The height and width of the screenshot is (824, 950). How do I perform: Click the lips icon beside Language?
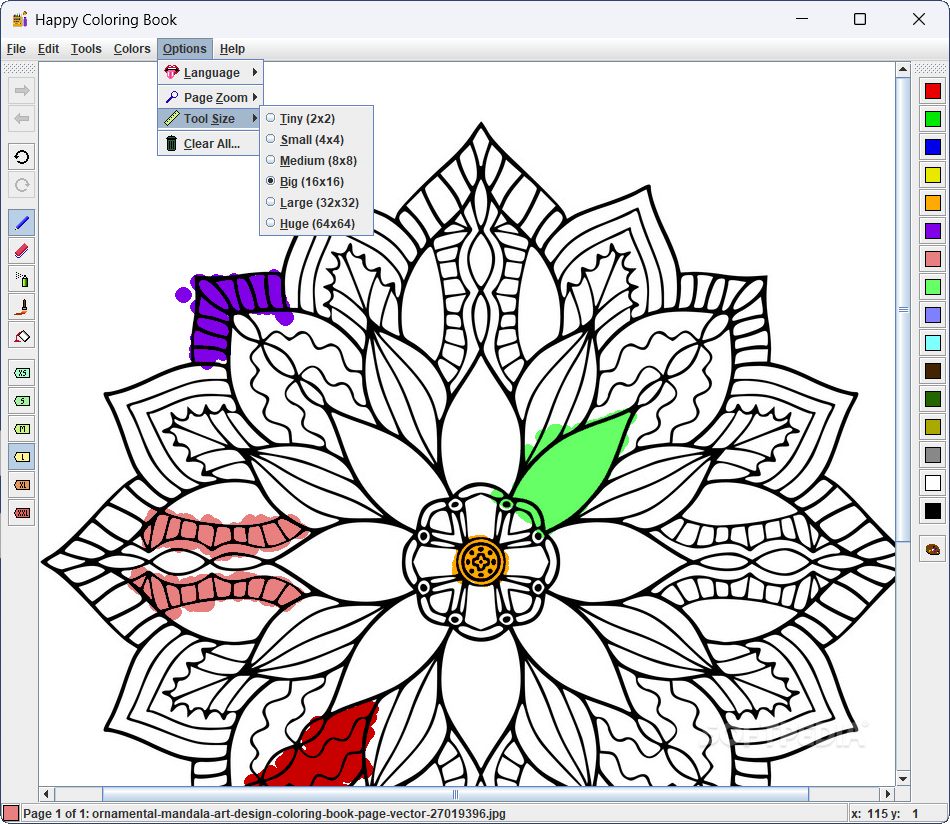[x=171, y=72]
